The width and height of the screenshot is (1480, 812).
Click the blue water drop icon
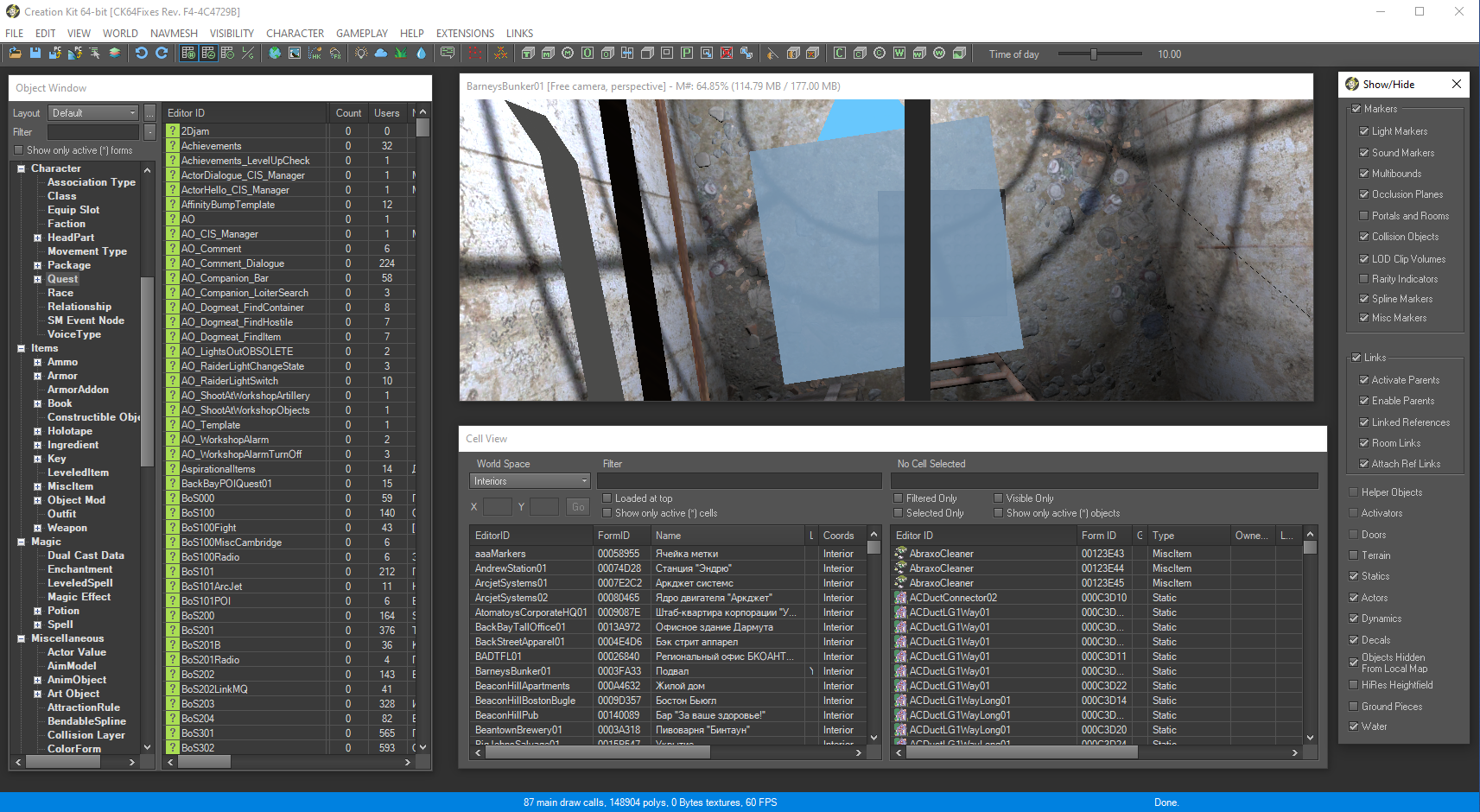pyautogui.click(x=421, y=54)
